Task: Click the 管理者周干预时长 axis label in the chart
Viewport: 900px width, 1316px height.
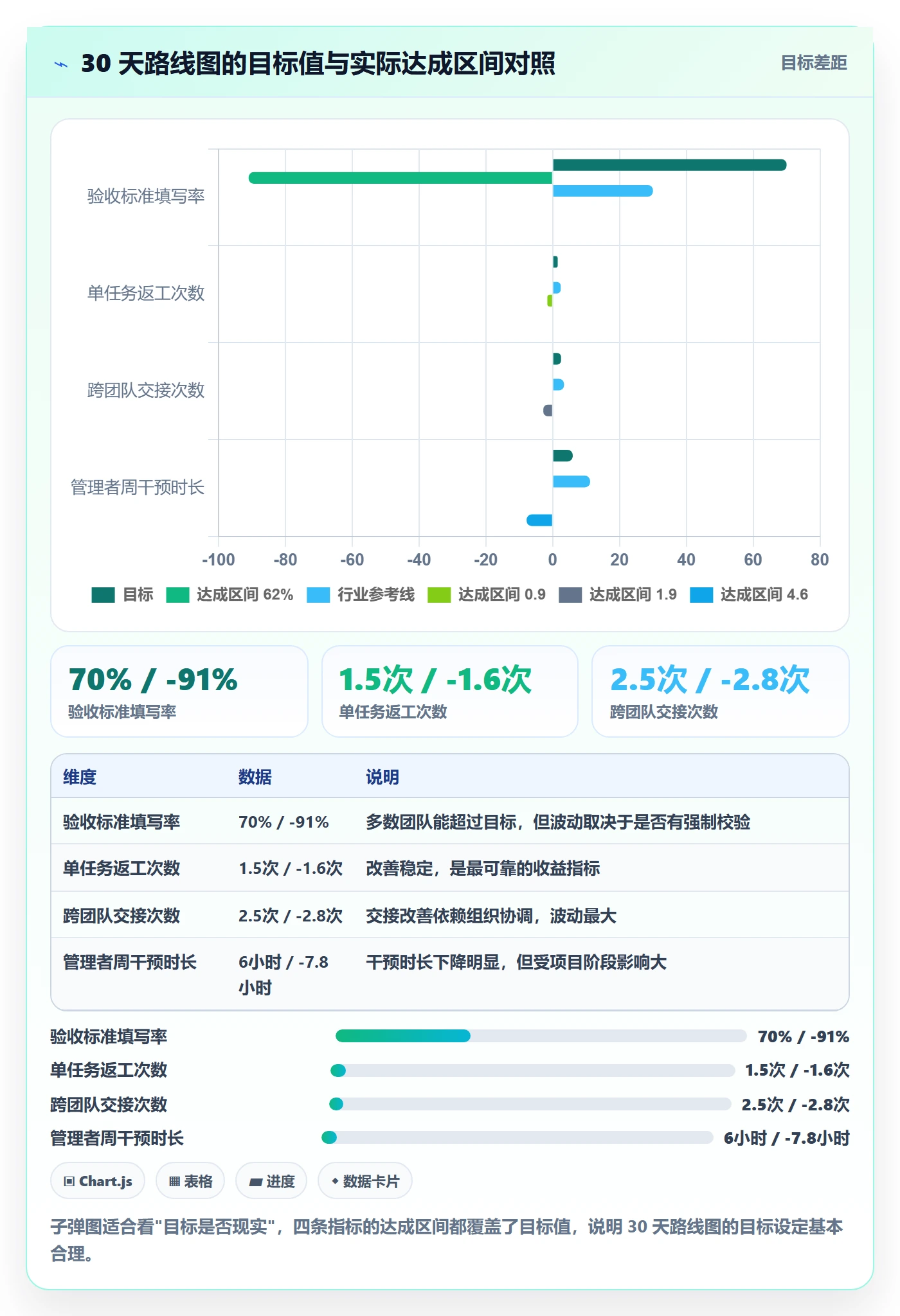Action: coord(138,487)
